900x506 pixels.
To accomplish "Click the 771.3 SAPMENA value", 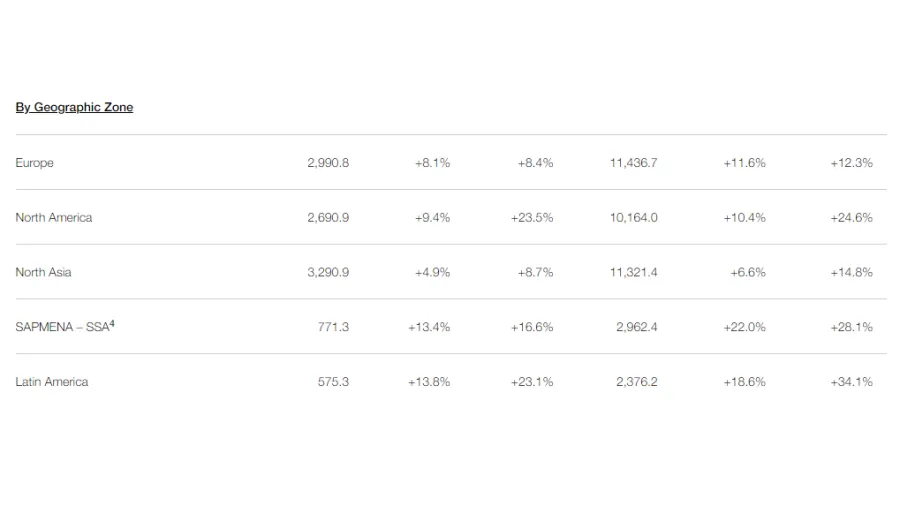I will [333, 327].
